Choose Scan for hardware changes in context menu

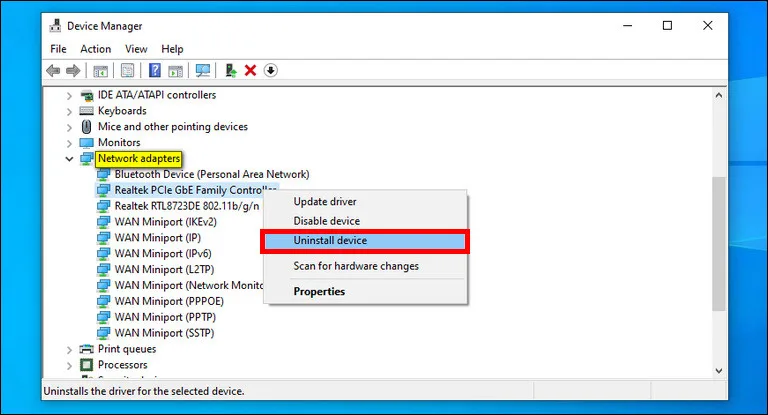(x=365, y=266)
